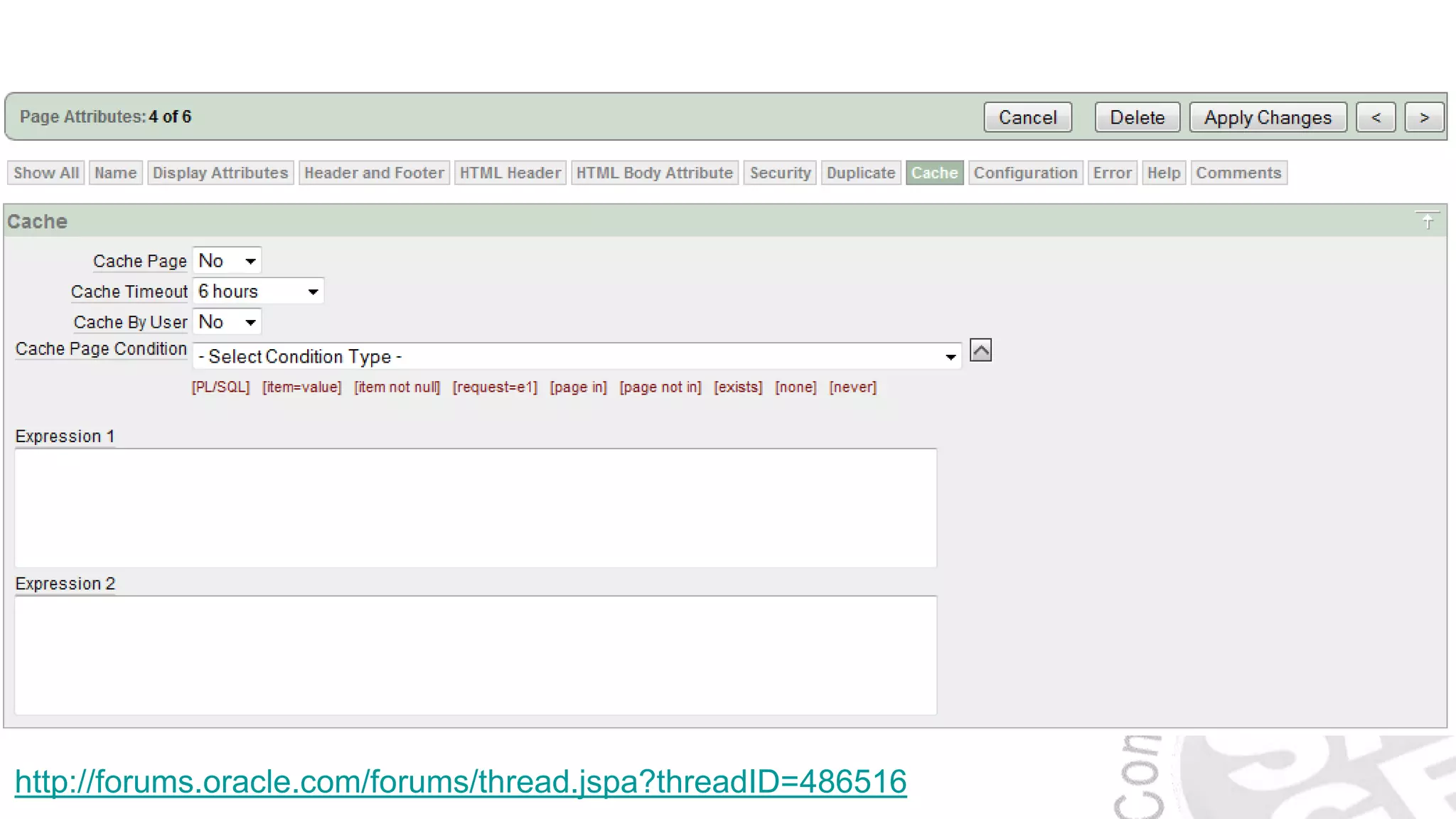Click the Expression 2 label
The width and height of the screenshot is (1456, 819).
(x=65, y=584)
